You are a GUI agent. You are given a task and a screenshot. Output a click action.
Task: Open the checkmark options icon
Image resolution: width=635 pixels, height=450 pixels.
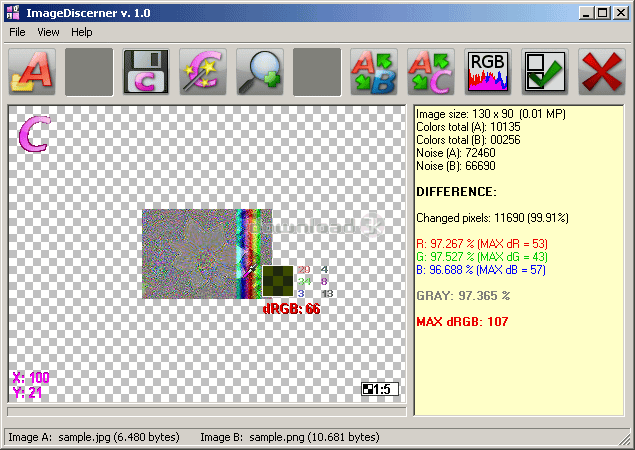pos(545,72)
